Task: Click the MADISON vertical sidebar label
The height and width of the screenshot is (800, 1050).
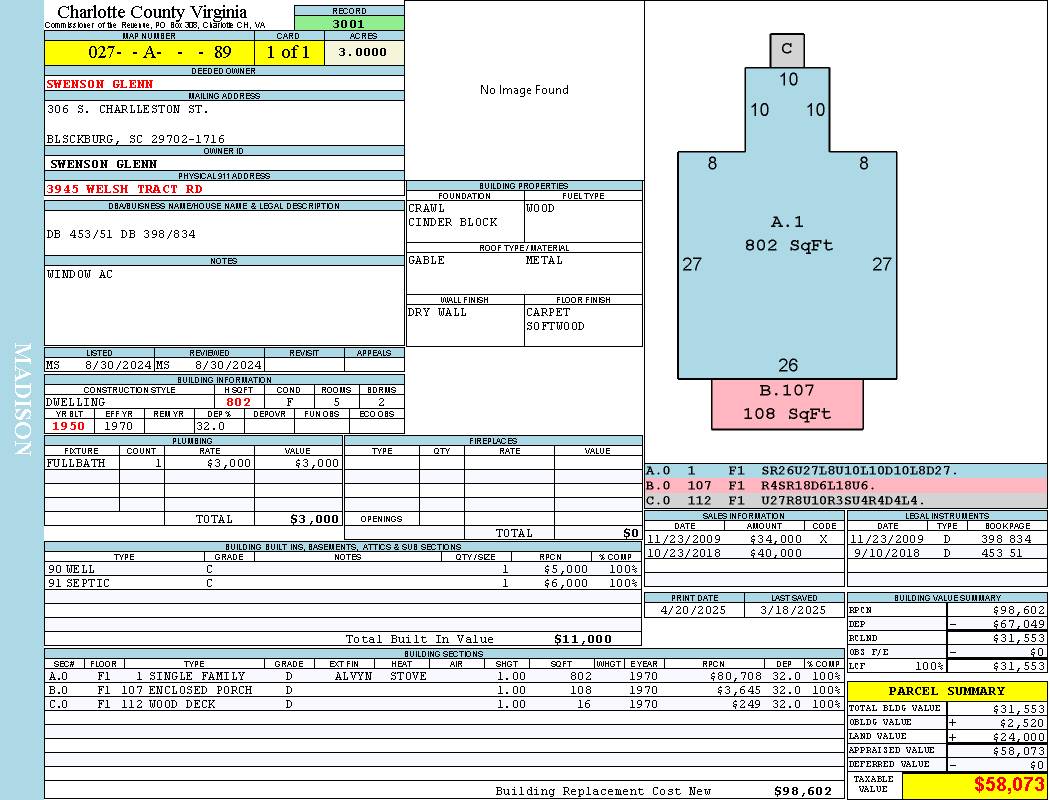Action: point(22,400)
